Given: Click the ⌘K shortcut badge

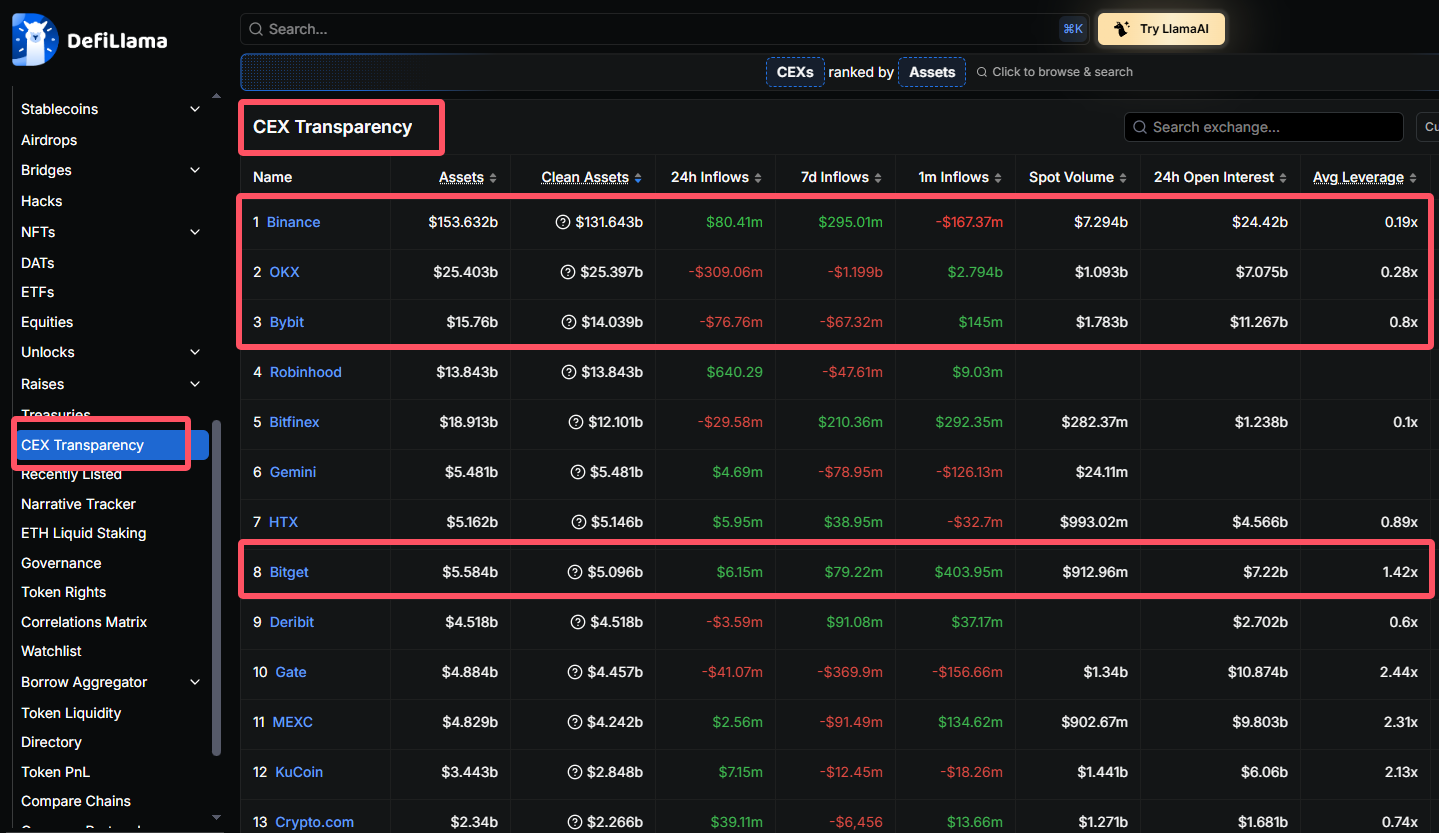Looking at the screenshot, I should click(x=1073, y=29).
